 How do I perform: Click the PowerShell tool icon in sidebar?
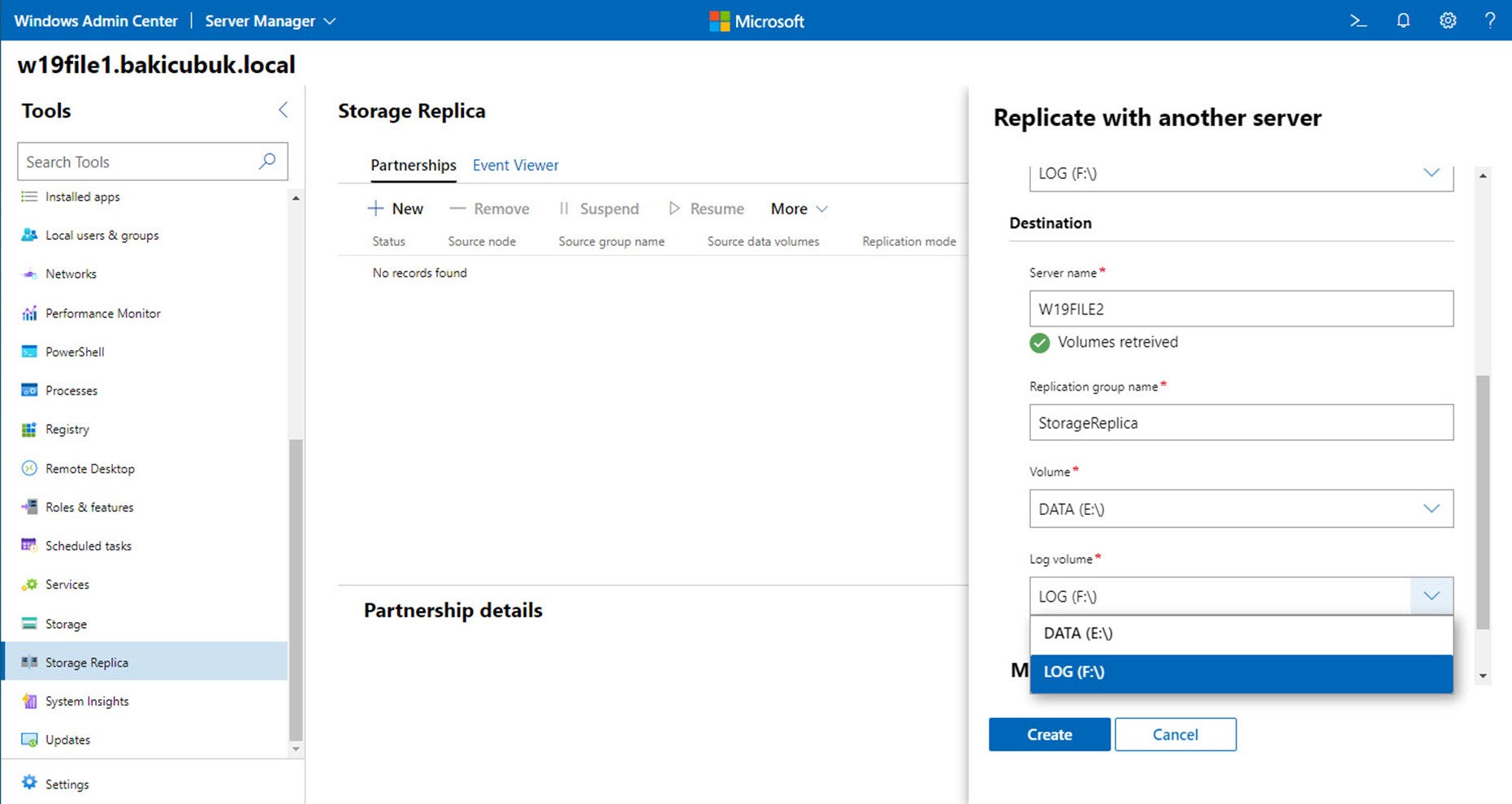[x=29, y=352]
